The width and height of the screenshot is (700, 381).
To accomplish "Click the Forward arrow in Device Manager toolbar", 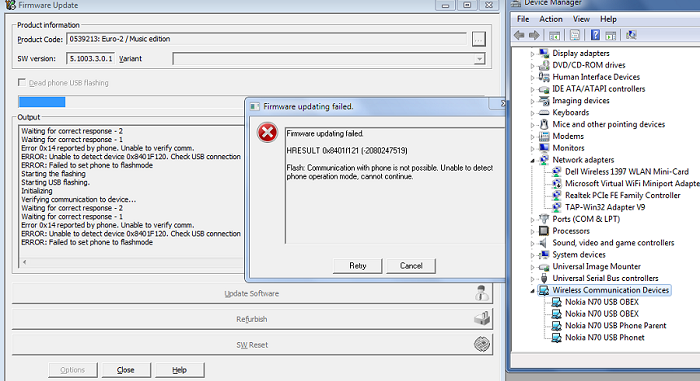I will (x=534, y=35).
